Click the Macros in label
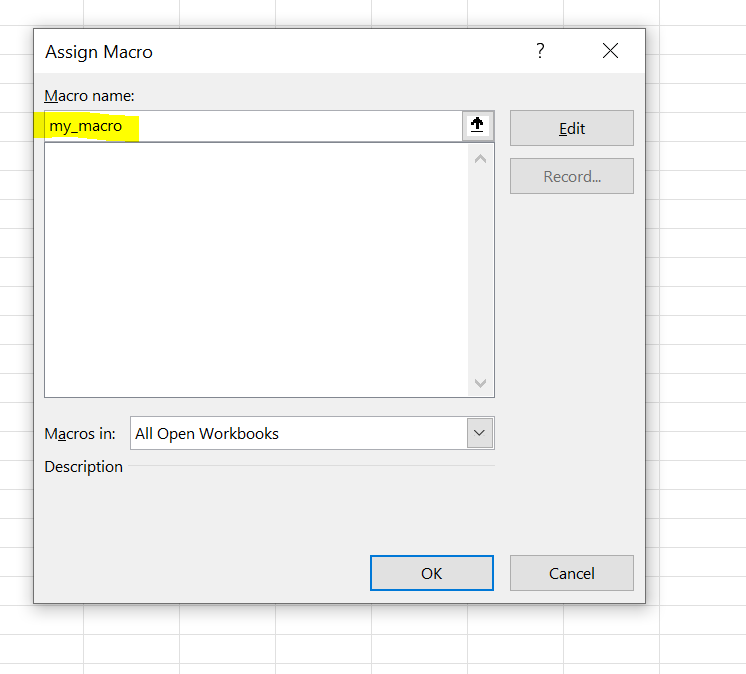The width and height of the screenshot is (746, 674). (80, 434)
